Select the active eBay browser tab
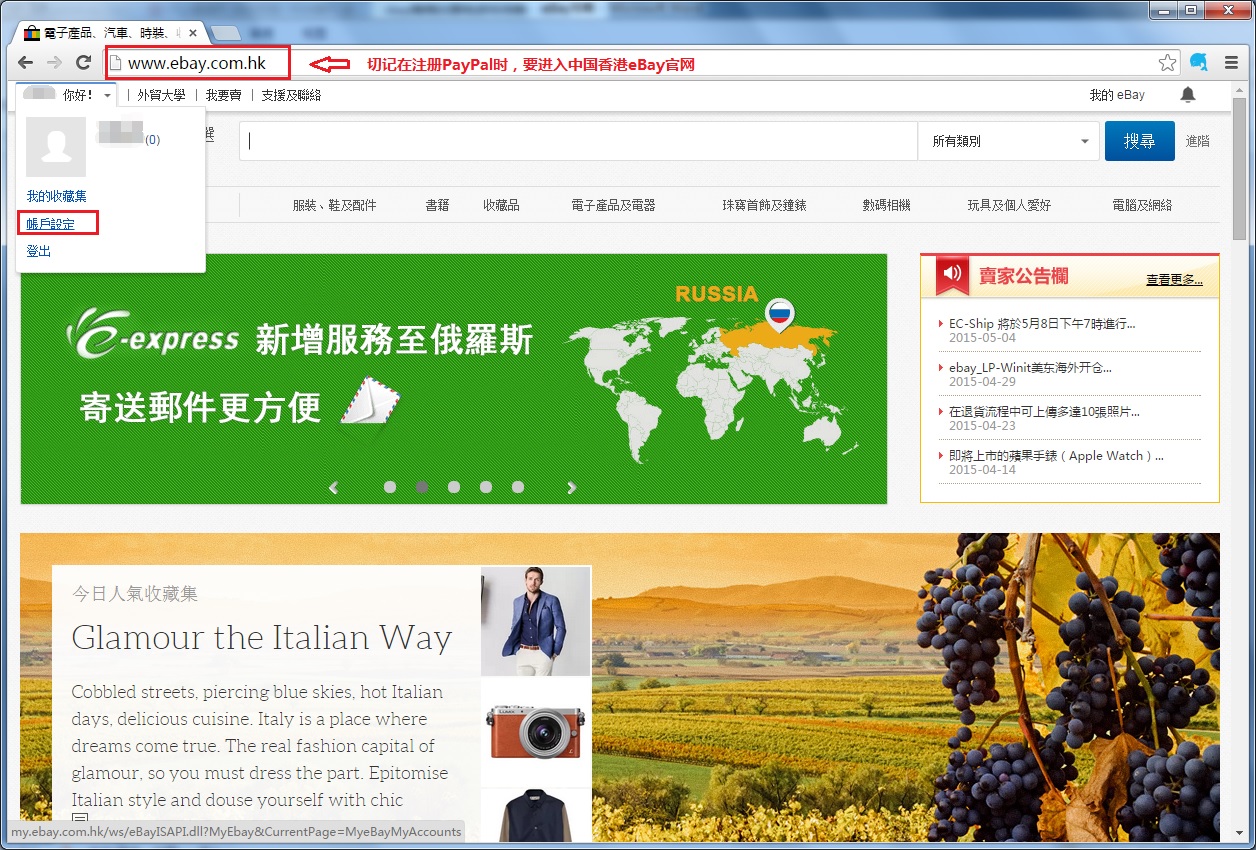 (x=108, y=33)
